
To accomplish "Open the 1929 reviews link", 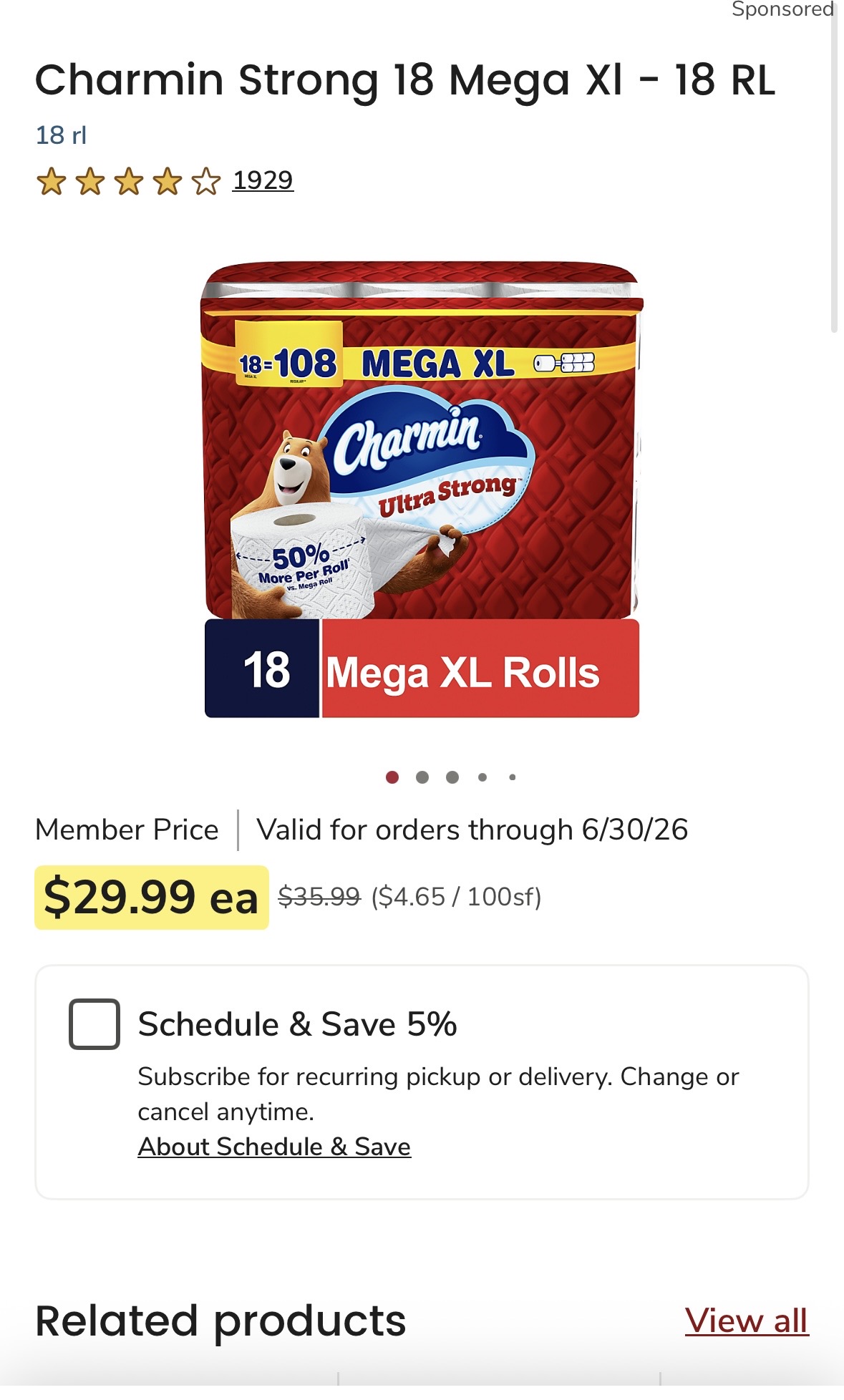I will (x=263, y=180).
